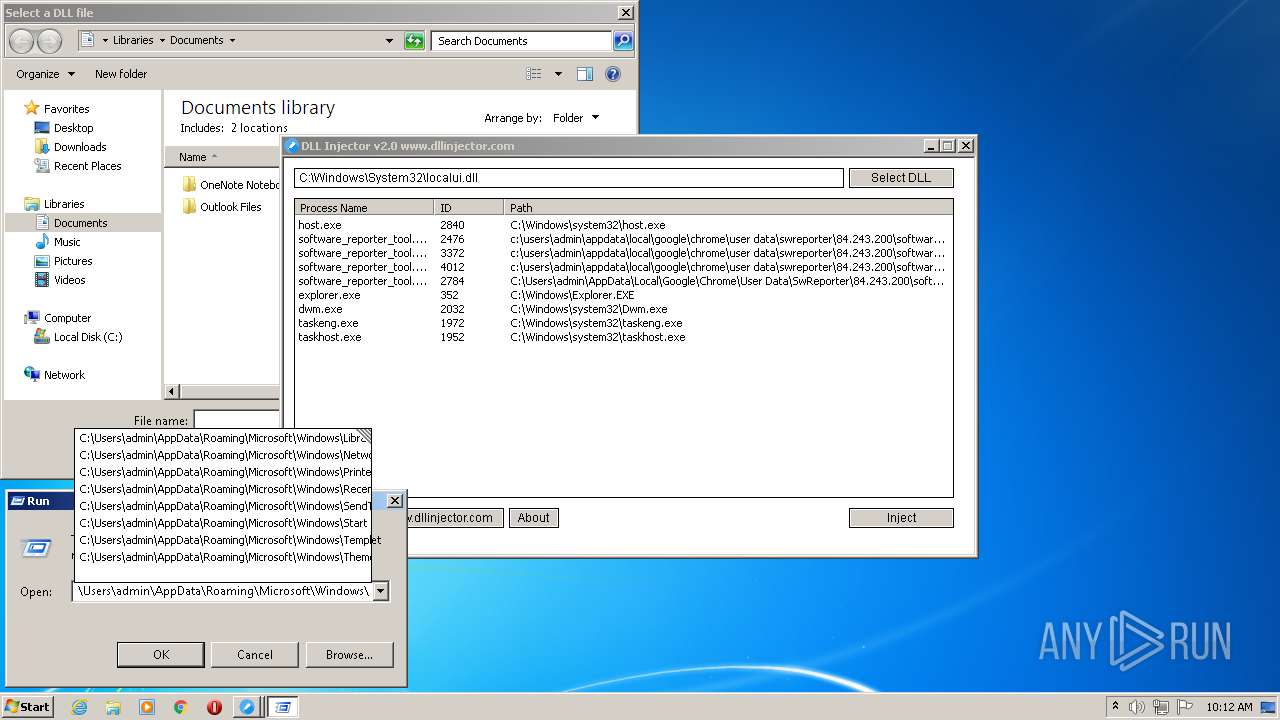
Task: Click Cancel in the Run dialog
Action: [x=255, y=655]
